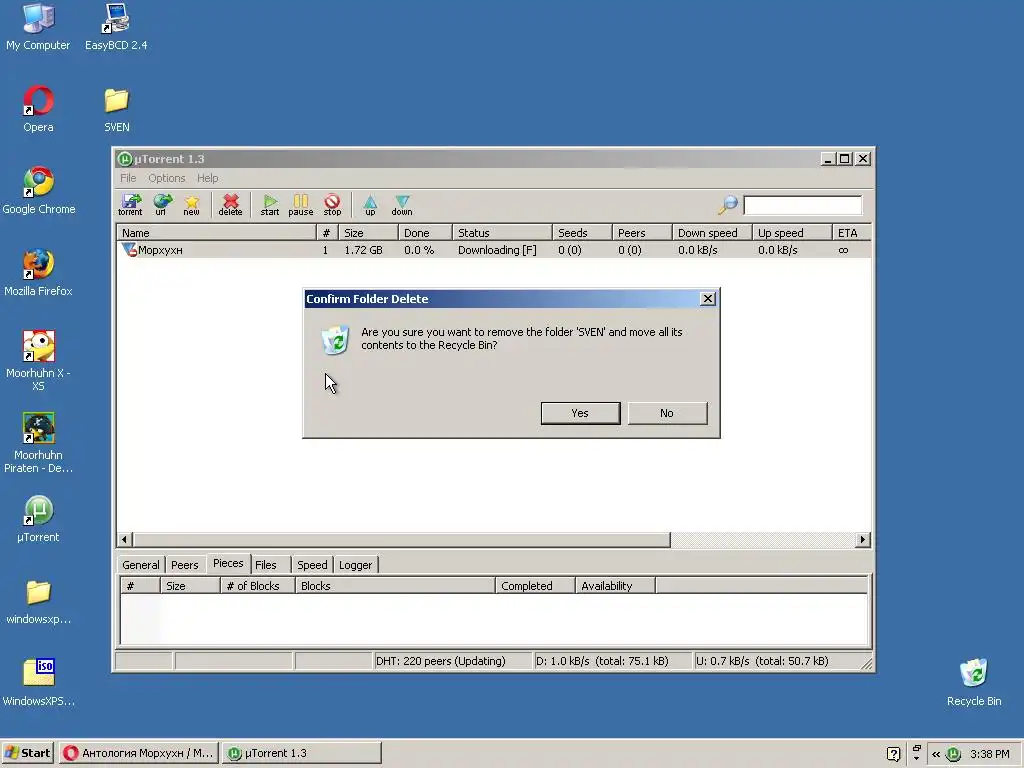Open the File menu in µTorrent
Viewport: 1024px width, 768px height.
128,178
